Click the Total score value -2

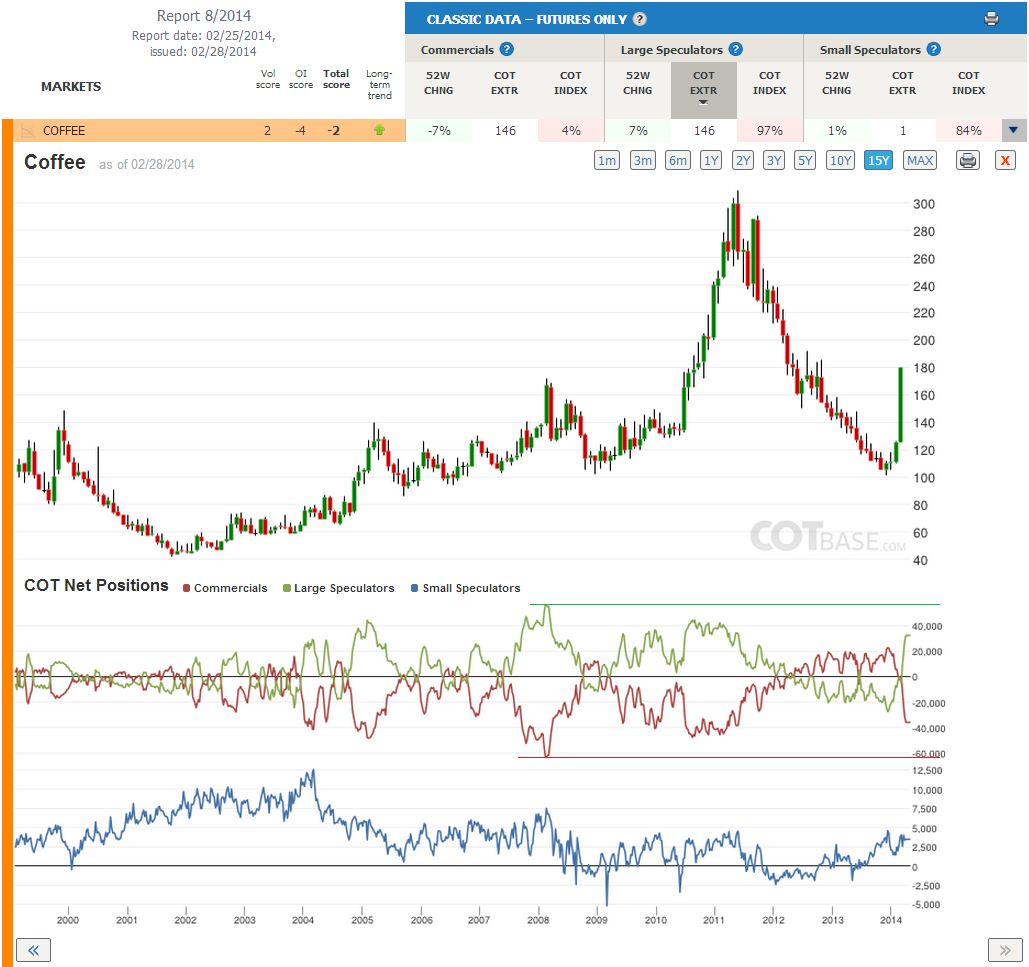point(334,131)
